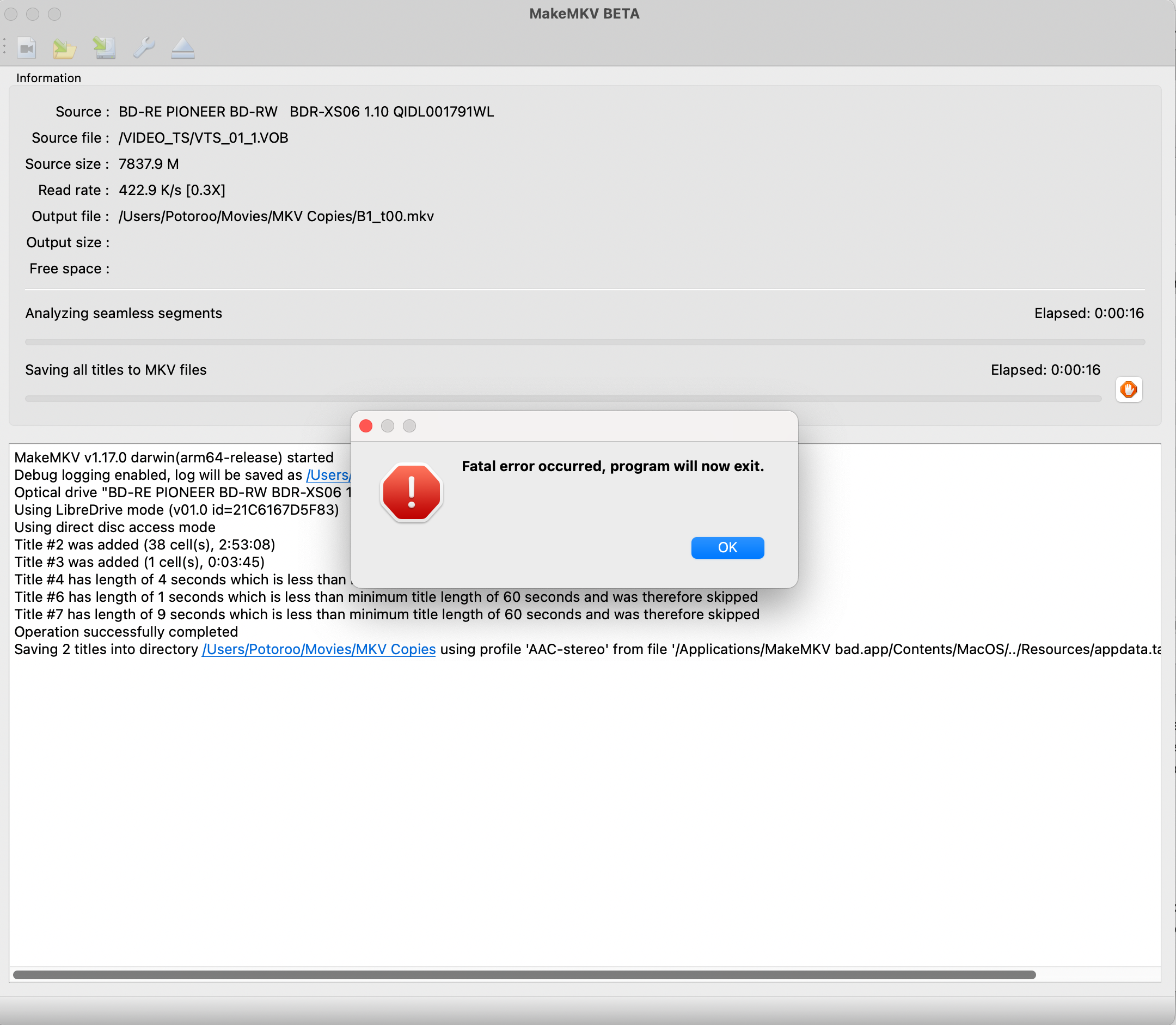Click the 'Saving all titles to MKV files' text
Viewport: 1176px width, 1025px height.
click(x=116, y=369)
